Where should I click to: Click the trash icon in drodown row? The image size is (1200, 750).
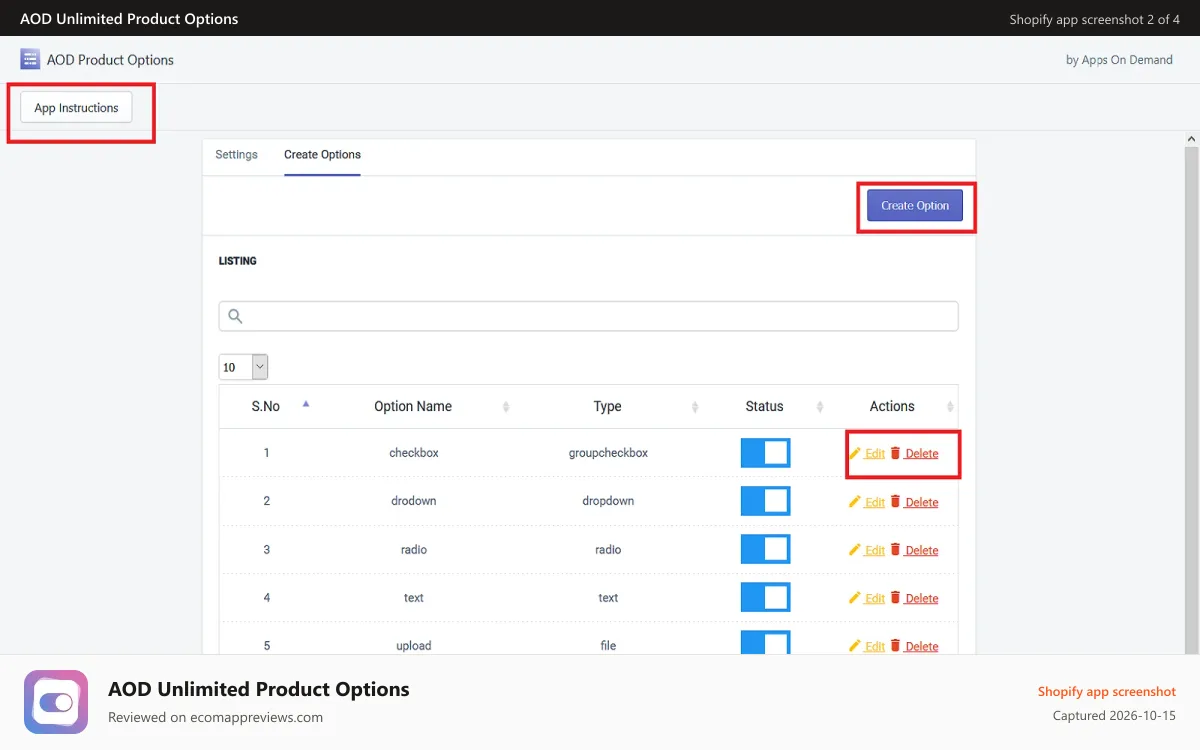(895, 501)
